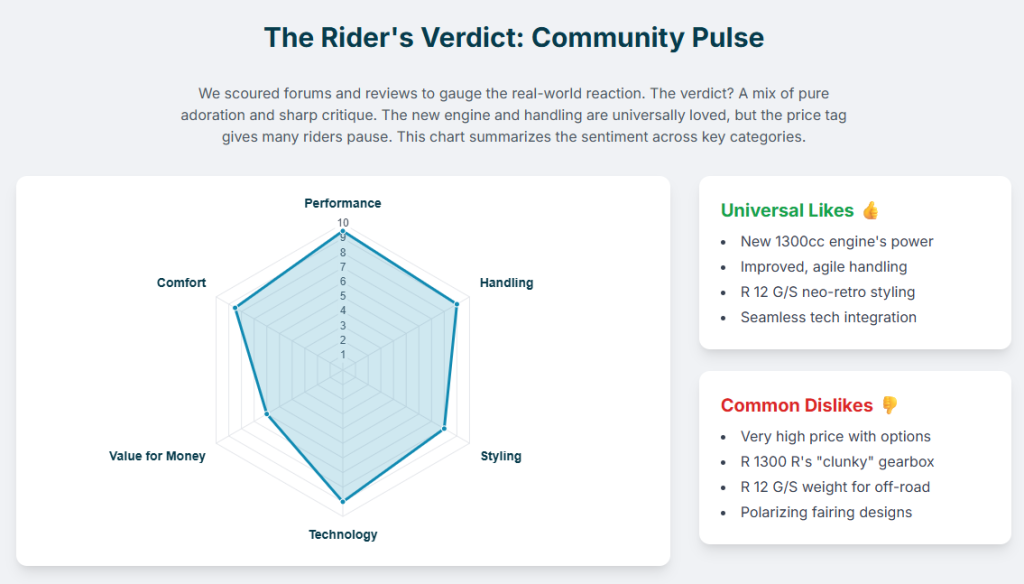Viewport: 1024px width, 584px height.
Task: Click the Rider's Verdict: Community Pulse title
Action: (x=513, y=38)
